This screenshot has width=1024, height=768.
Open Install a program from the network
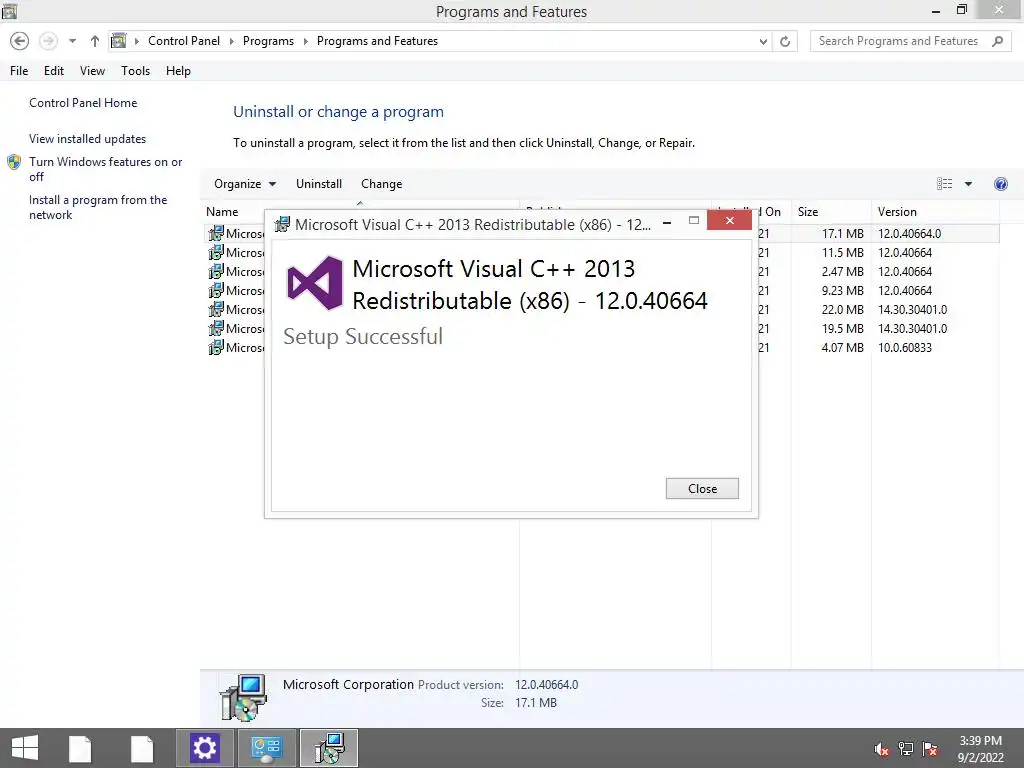coord(98,207)
